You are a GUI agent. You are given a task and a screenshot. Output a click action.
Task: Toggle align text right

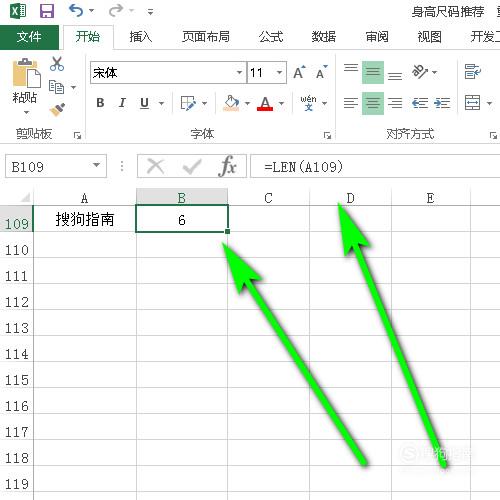[x=395, y=103]
